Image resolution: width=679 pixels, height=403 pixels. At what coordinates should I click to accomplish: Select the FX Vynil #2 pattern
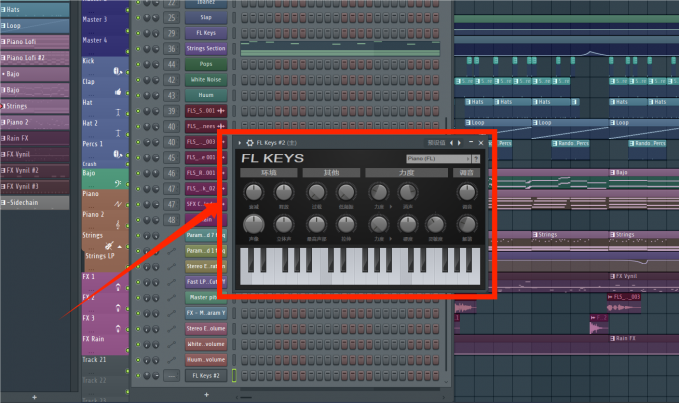pos(35,171)
